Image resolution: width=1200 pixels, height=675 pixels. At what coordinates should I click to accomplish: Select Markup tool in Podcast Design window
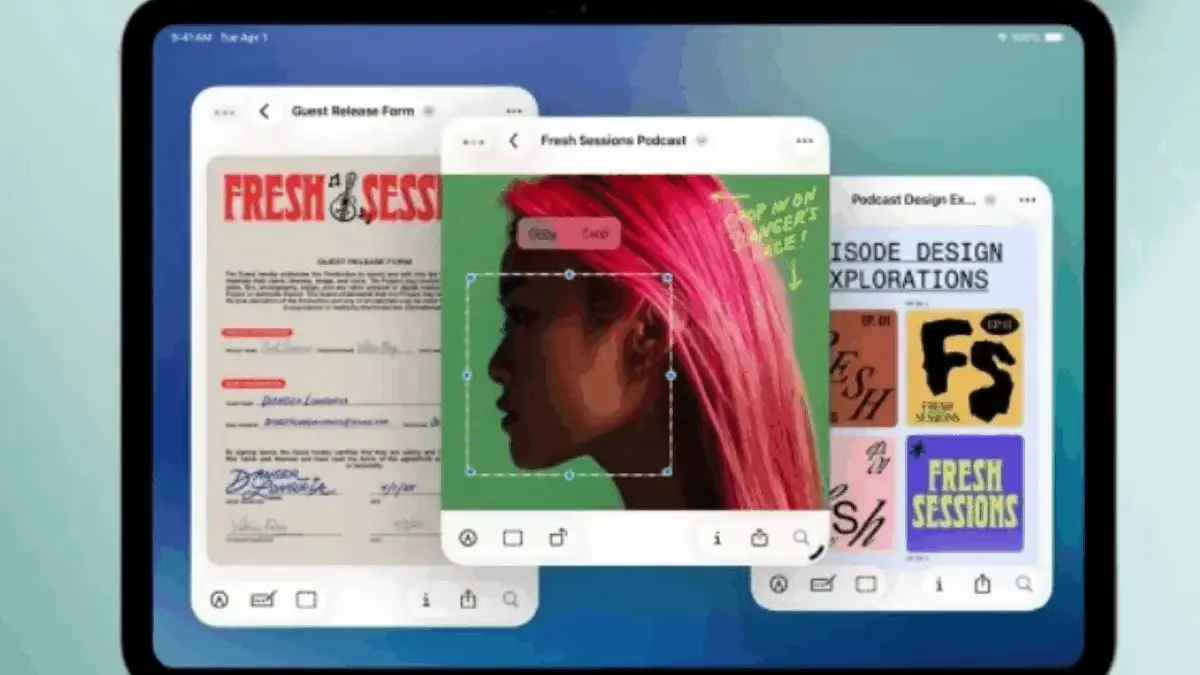tap(779, 584)
